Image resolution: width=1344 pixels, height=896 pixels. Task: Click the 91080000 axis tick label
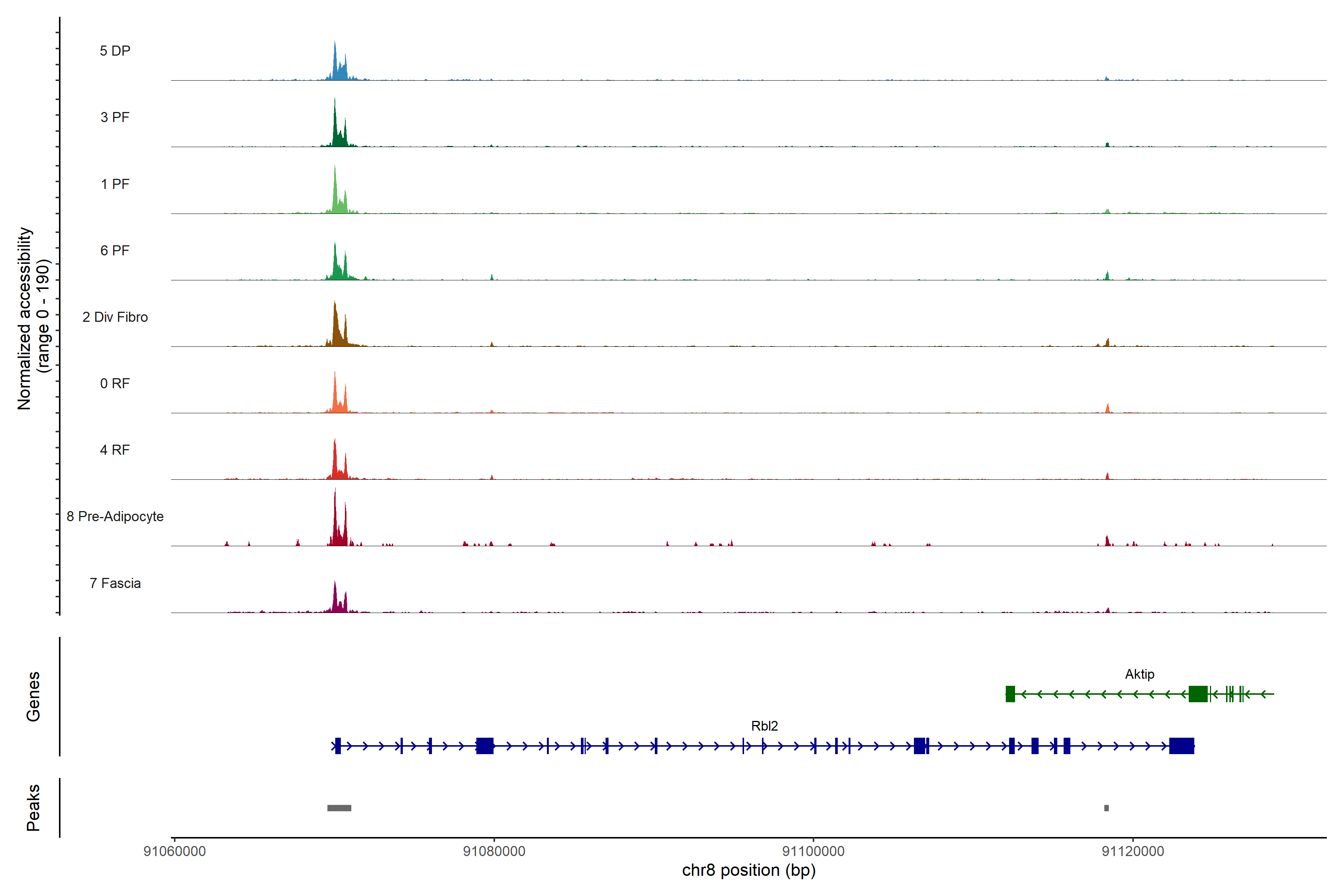pyautogui.click(x=494, y=852)
